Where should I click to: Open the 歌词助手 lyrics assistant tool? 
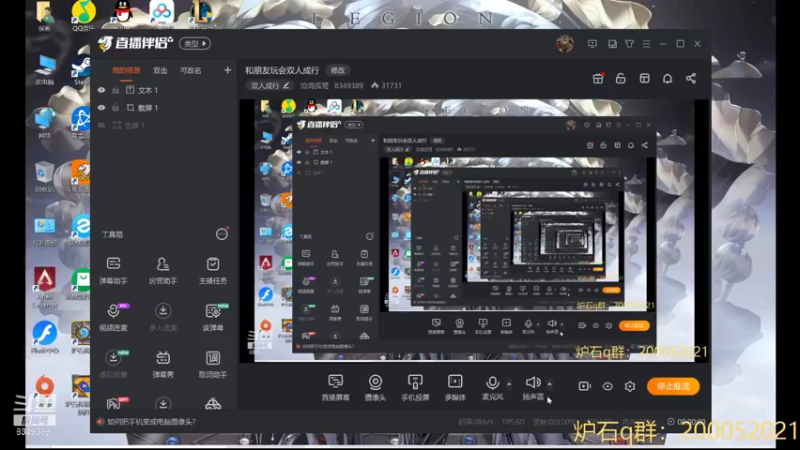[213, 364]
